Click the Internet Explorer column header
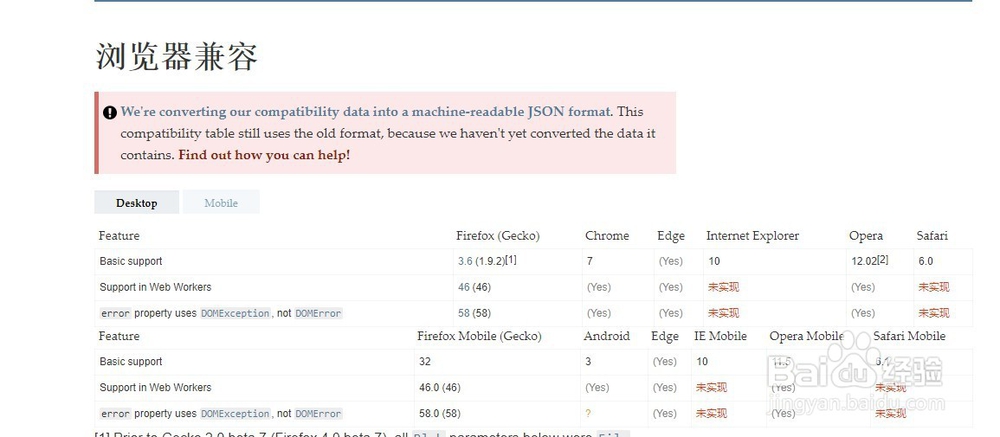The width and height of the screenshot is (1000, 437). point(752,236)
